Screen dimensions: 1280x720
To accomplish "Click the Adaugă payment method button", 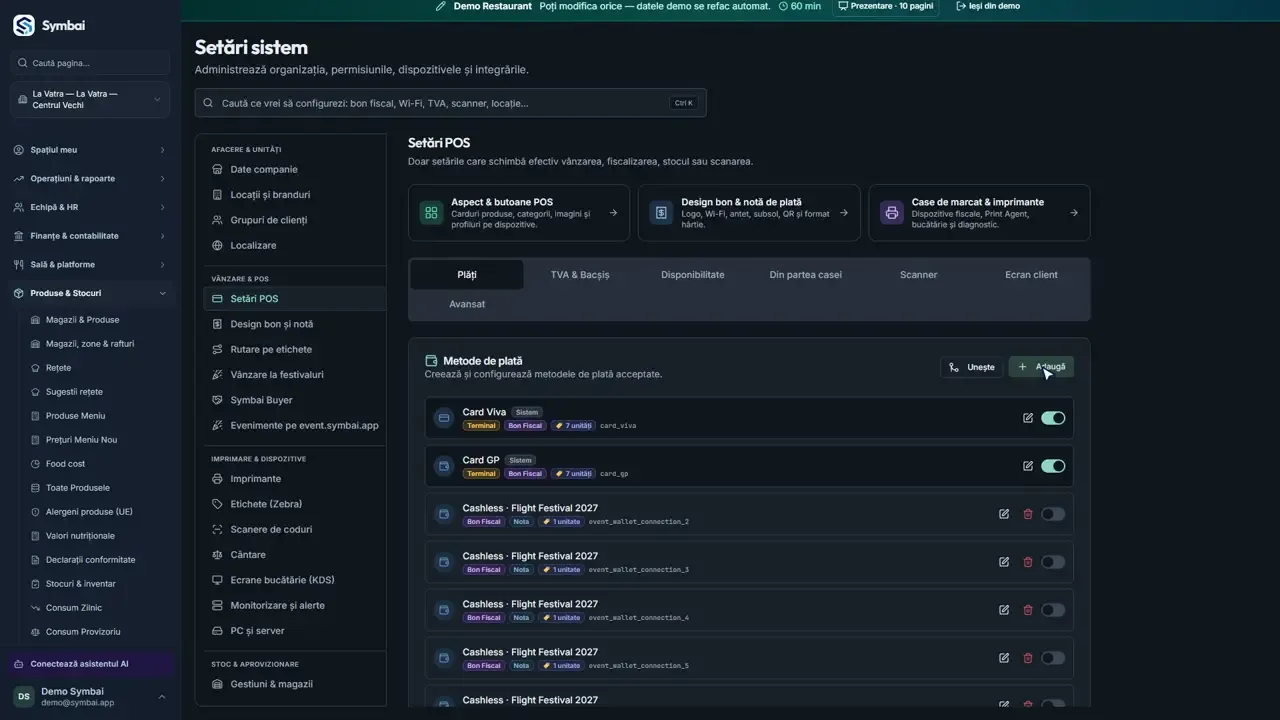I will 1041,367.
